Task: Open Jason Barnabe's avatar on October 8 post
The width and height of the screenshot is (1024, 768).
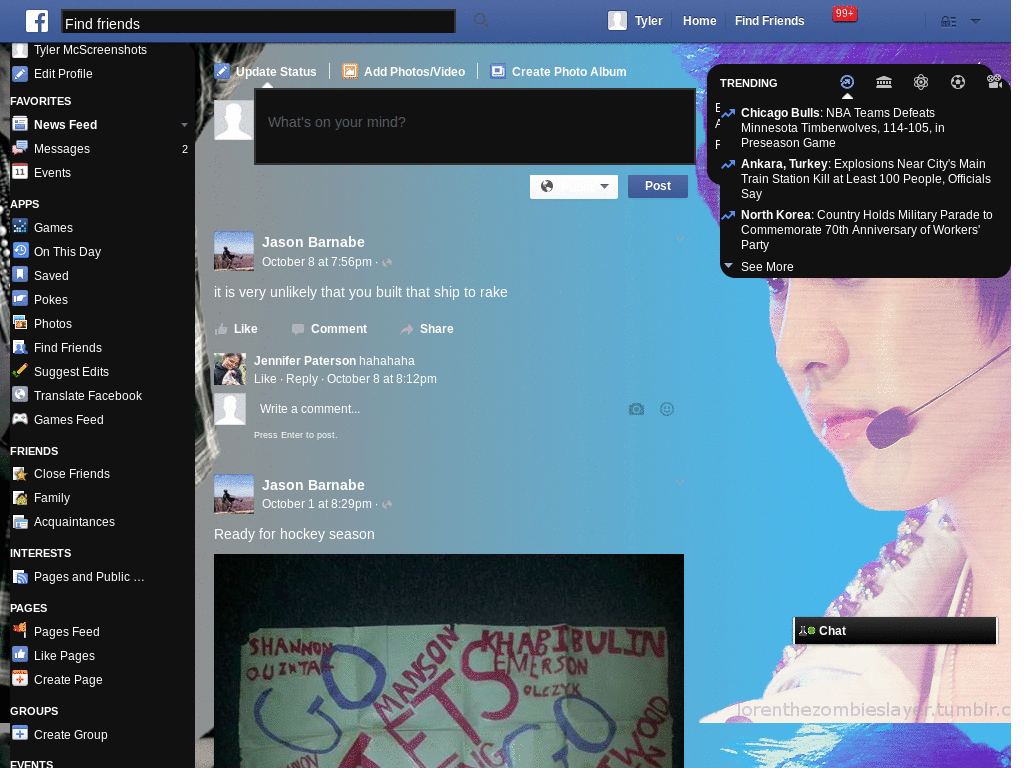Action: 234,251
